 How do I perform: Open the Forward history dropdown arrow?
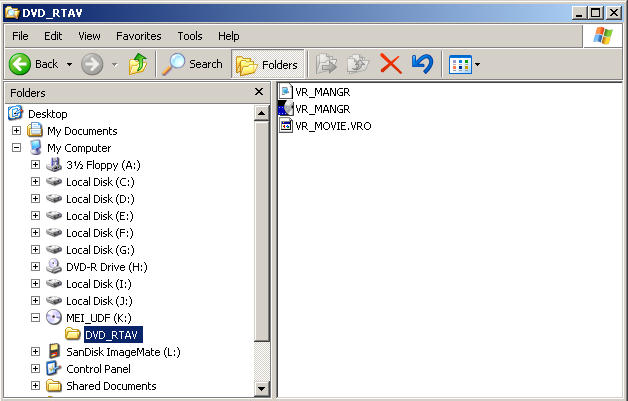pyautogui.click(x=115, y=64)
